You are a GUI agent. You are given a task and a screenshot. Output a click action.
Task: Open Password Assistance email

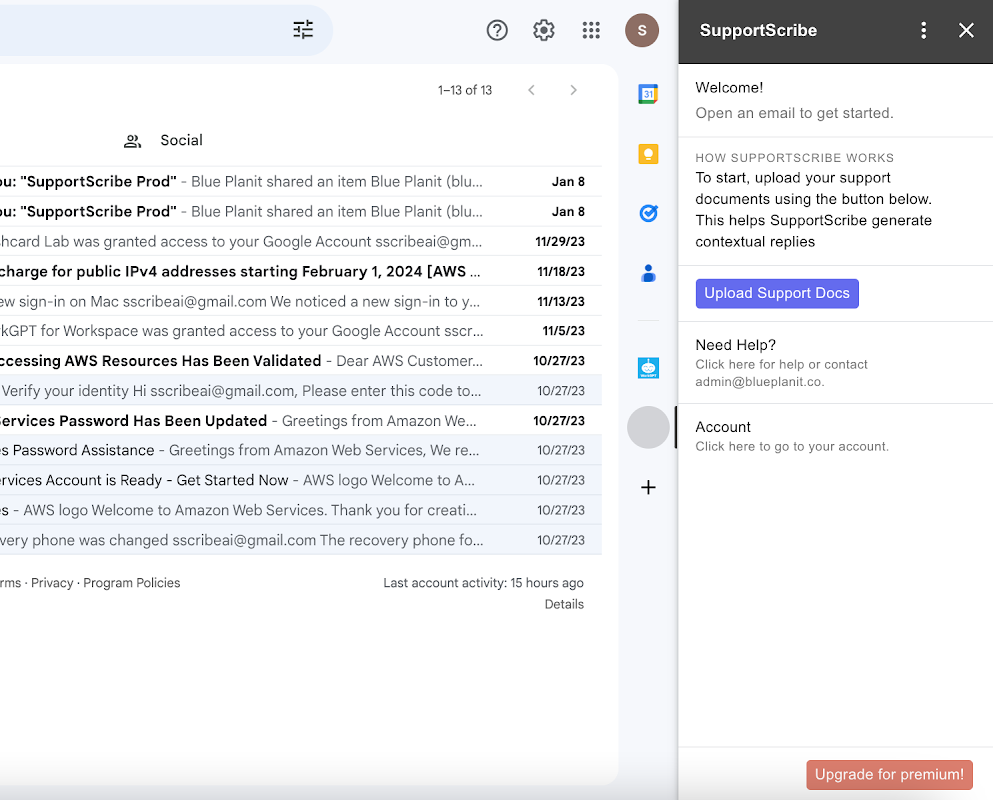pyautogui.click(x=301, y=450)
